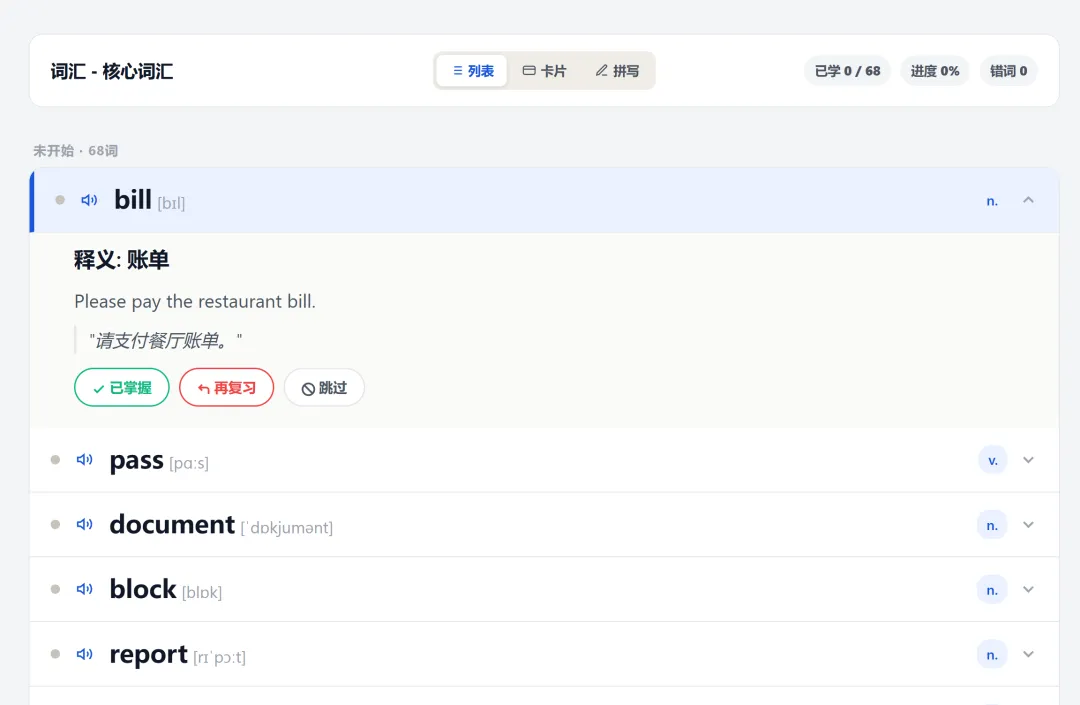Click the word report
Viewport: 1080px width, 705px height.
[x=148, y=655]
